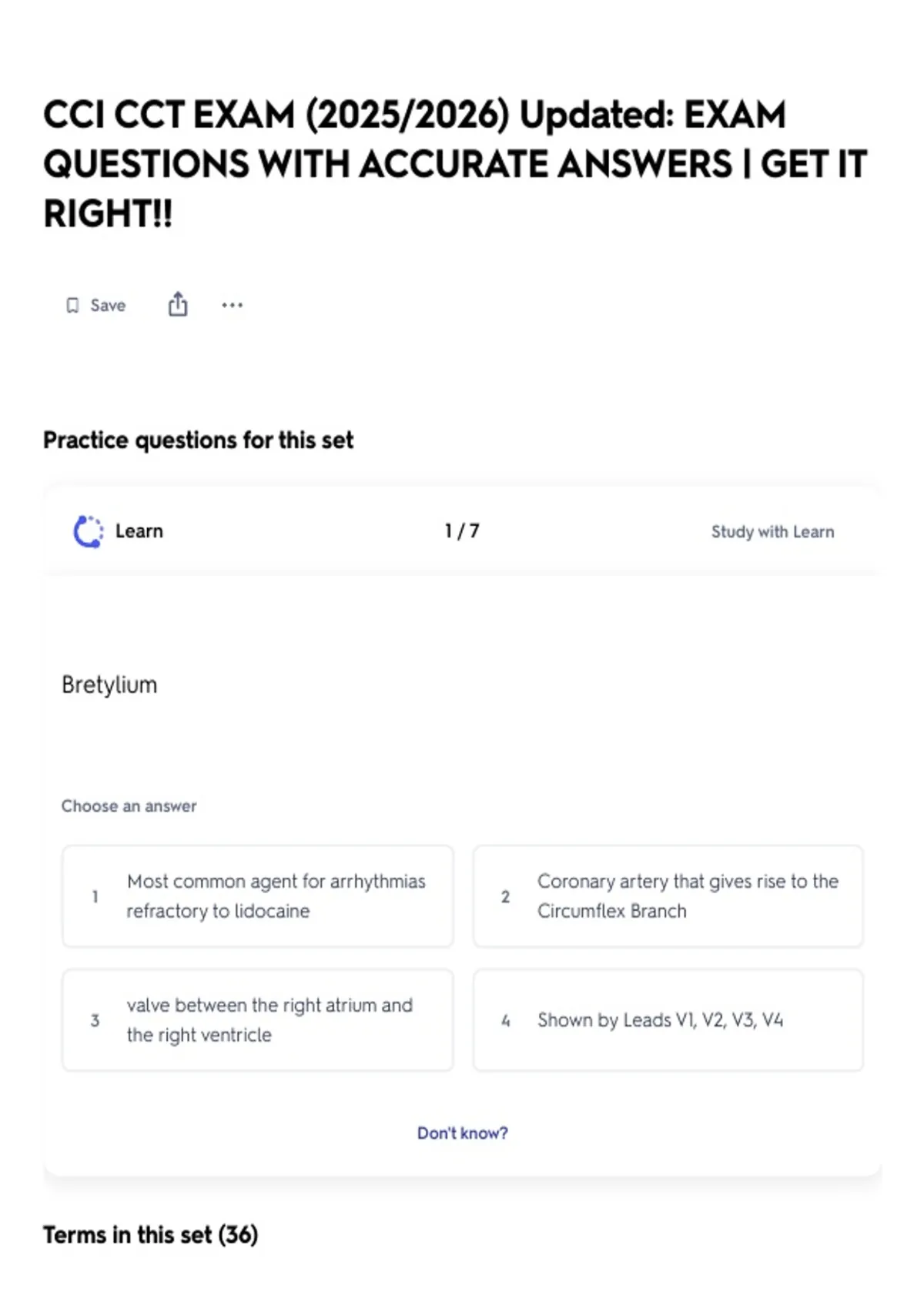
Task: Select answer 1 about lidocaine-refractory arrhythmias
Action: tap(258, 896)
